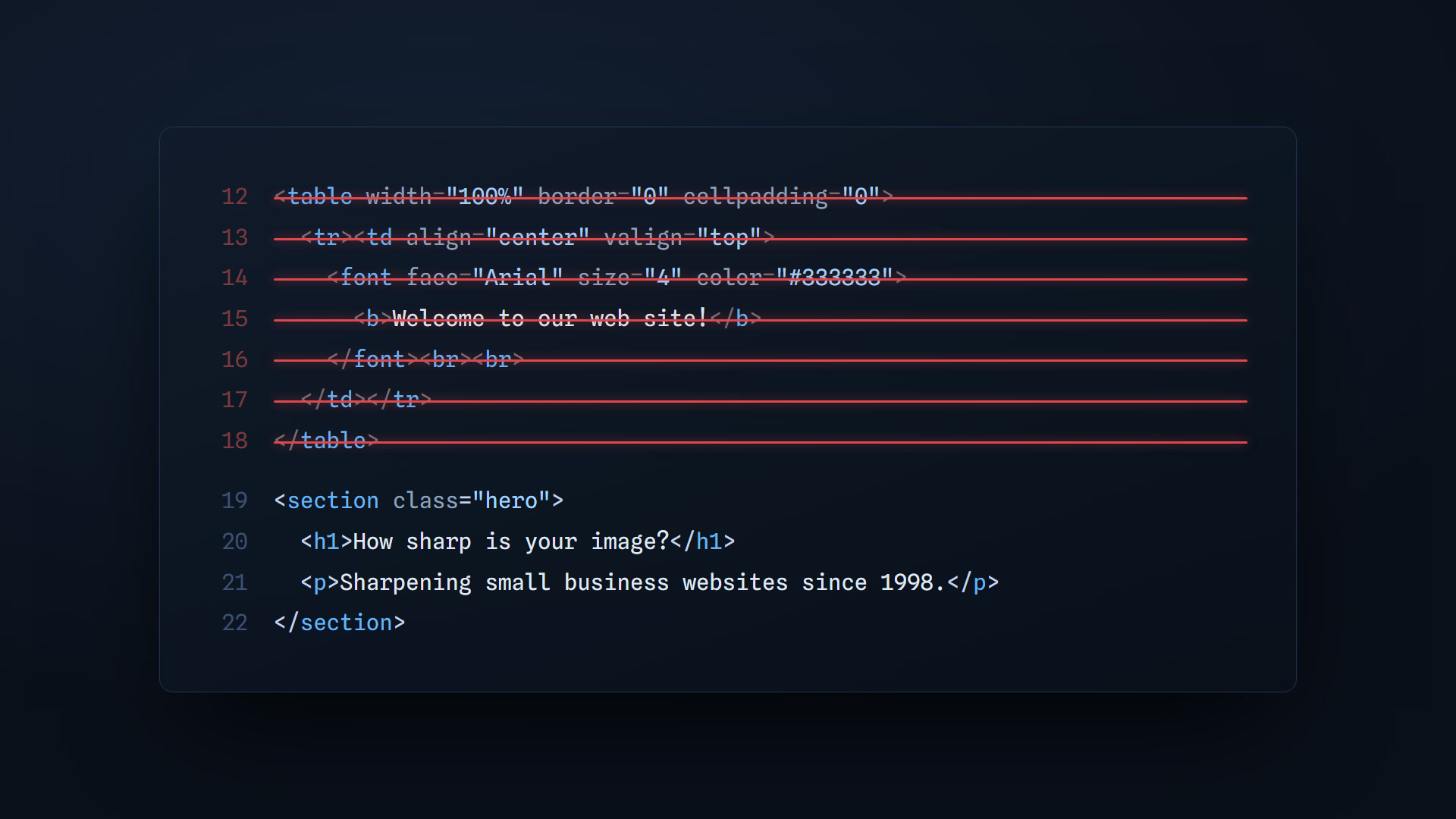Viewport: 1456px width, 819px height.
Task: Click the font face "Arial" value
Action: click(518, 278)
